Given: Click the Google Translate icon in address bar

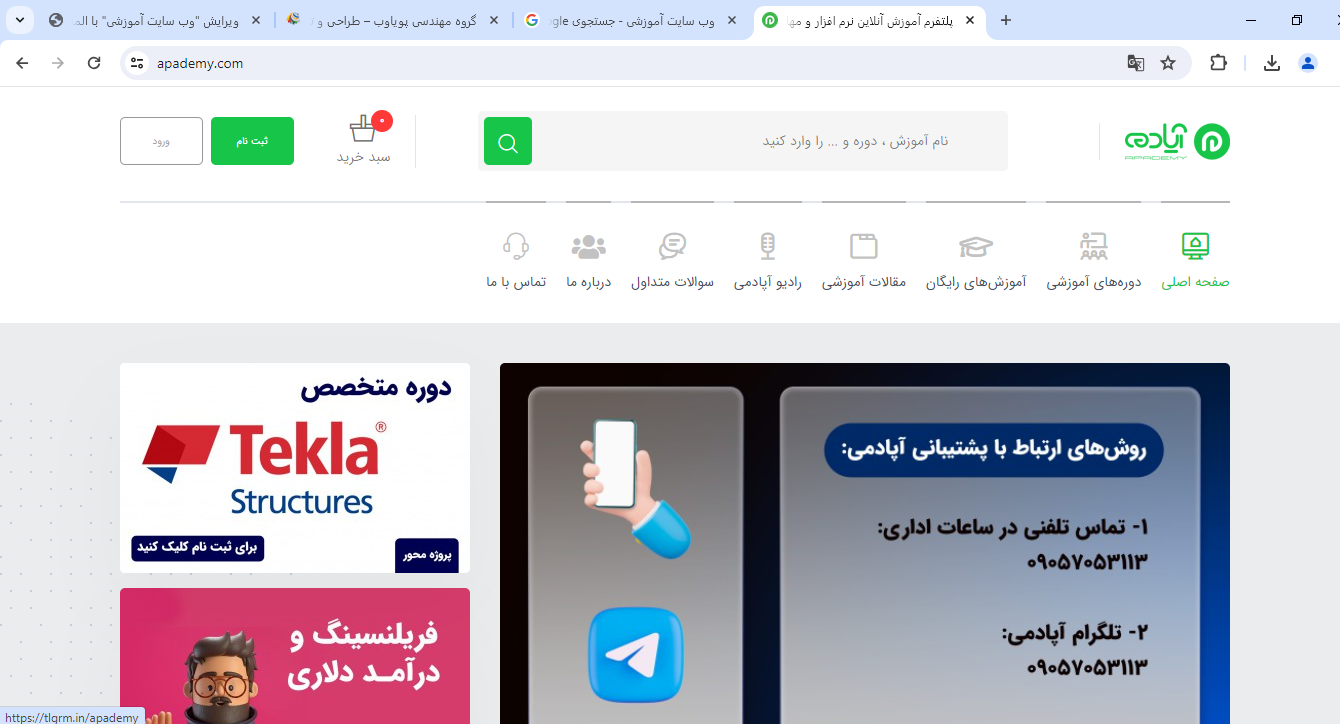Looking at the screenshot, I should [x=1136, y=63].
